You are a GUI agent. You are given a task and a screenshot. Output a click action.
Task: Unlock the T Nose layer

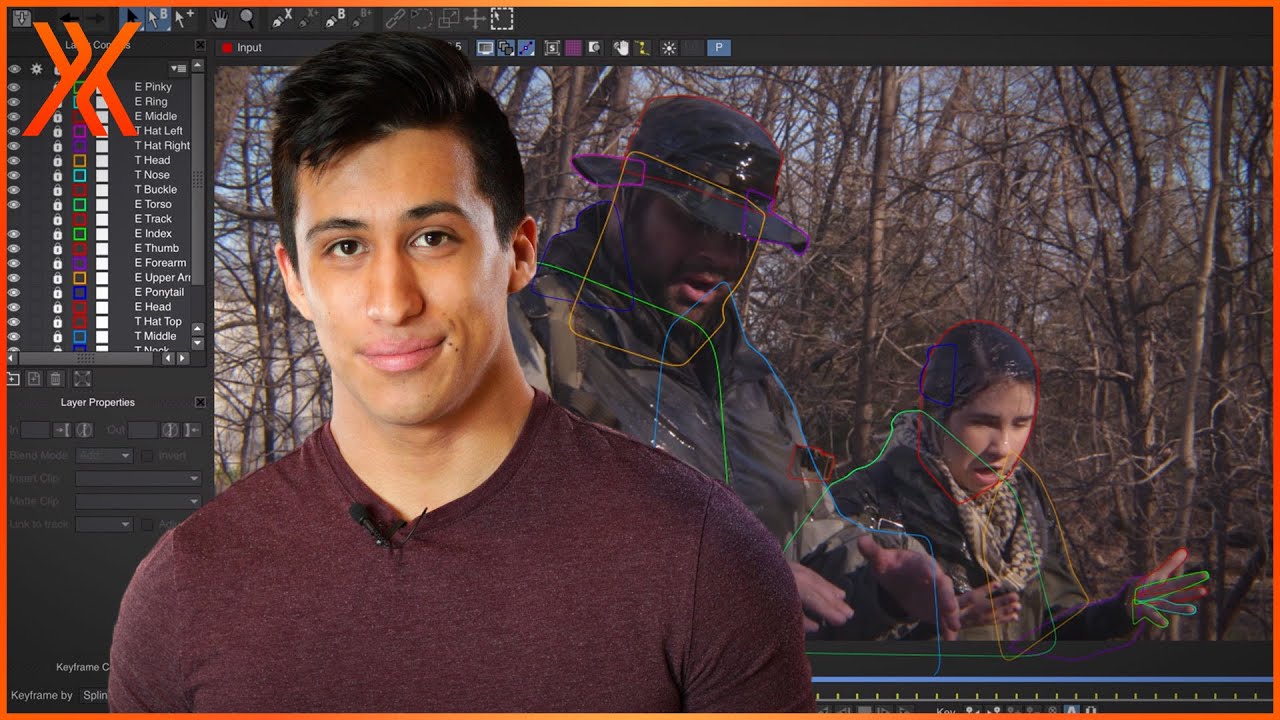click(x=57, y=175)
